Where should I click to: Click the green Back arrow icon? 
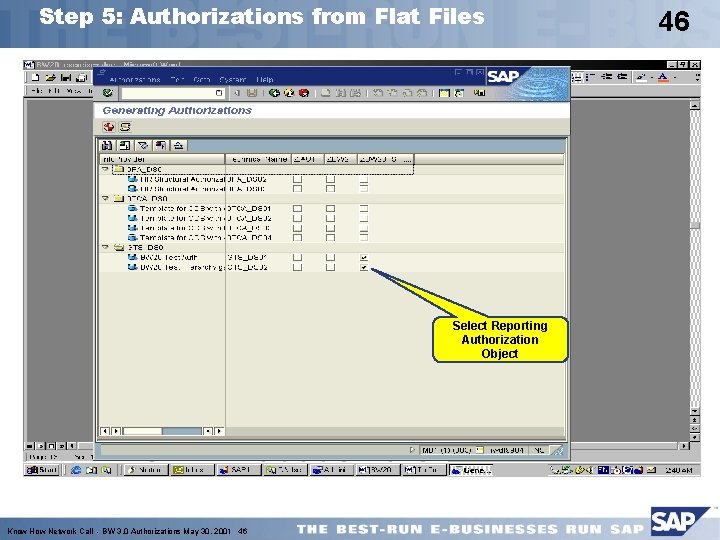click(x=274, y=93)
